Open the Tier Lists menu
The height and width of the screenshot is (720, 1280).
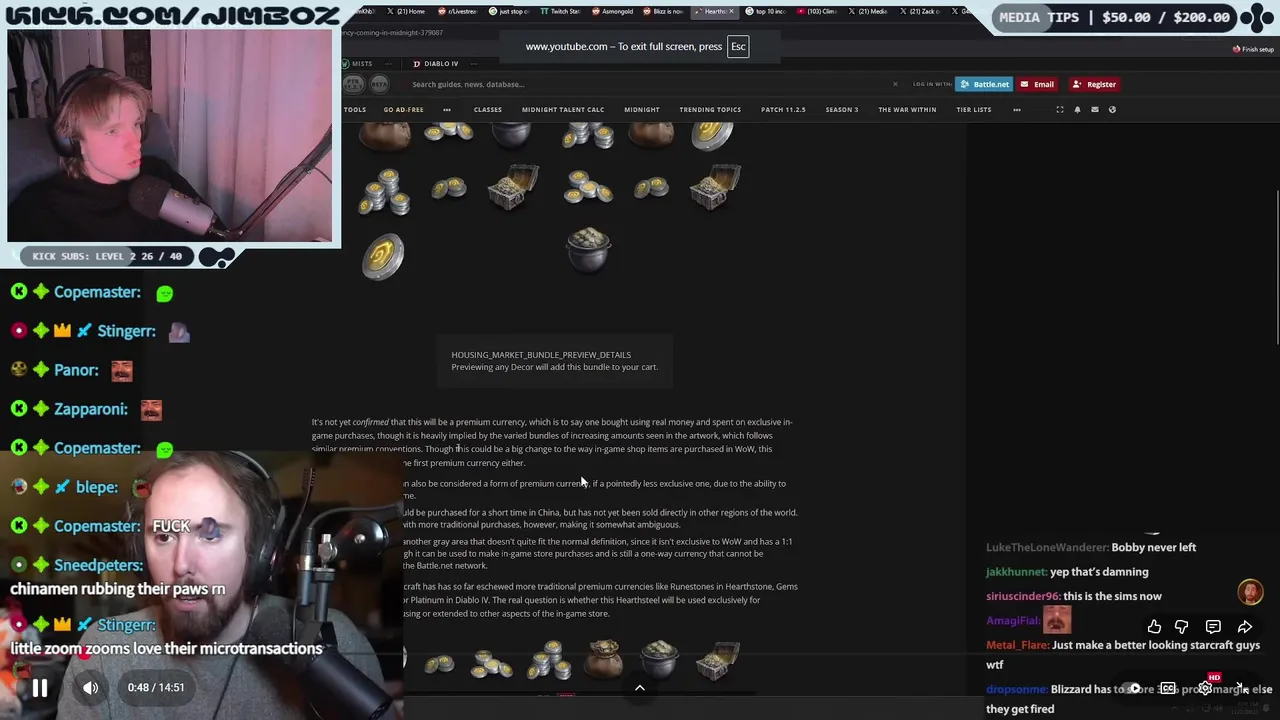tap(974, 110)
